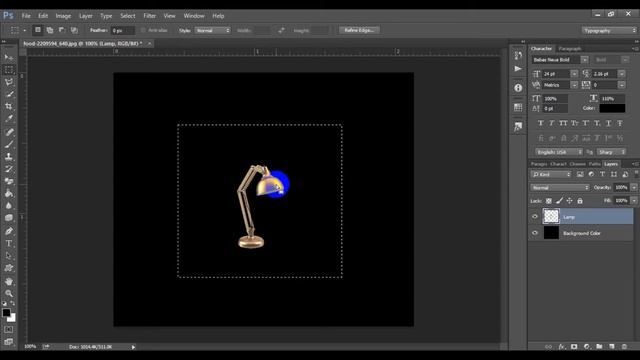The height and width of the screenshot is (360, 640).
Task: Select the Pen tool
Action: (x=9, y=231)
